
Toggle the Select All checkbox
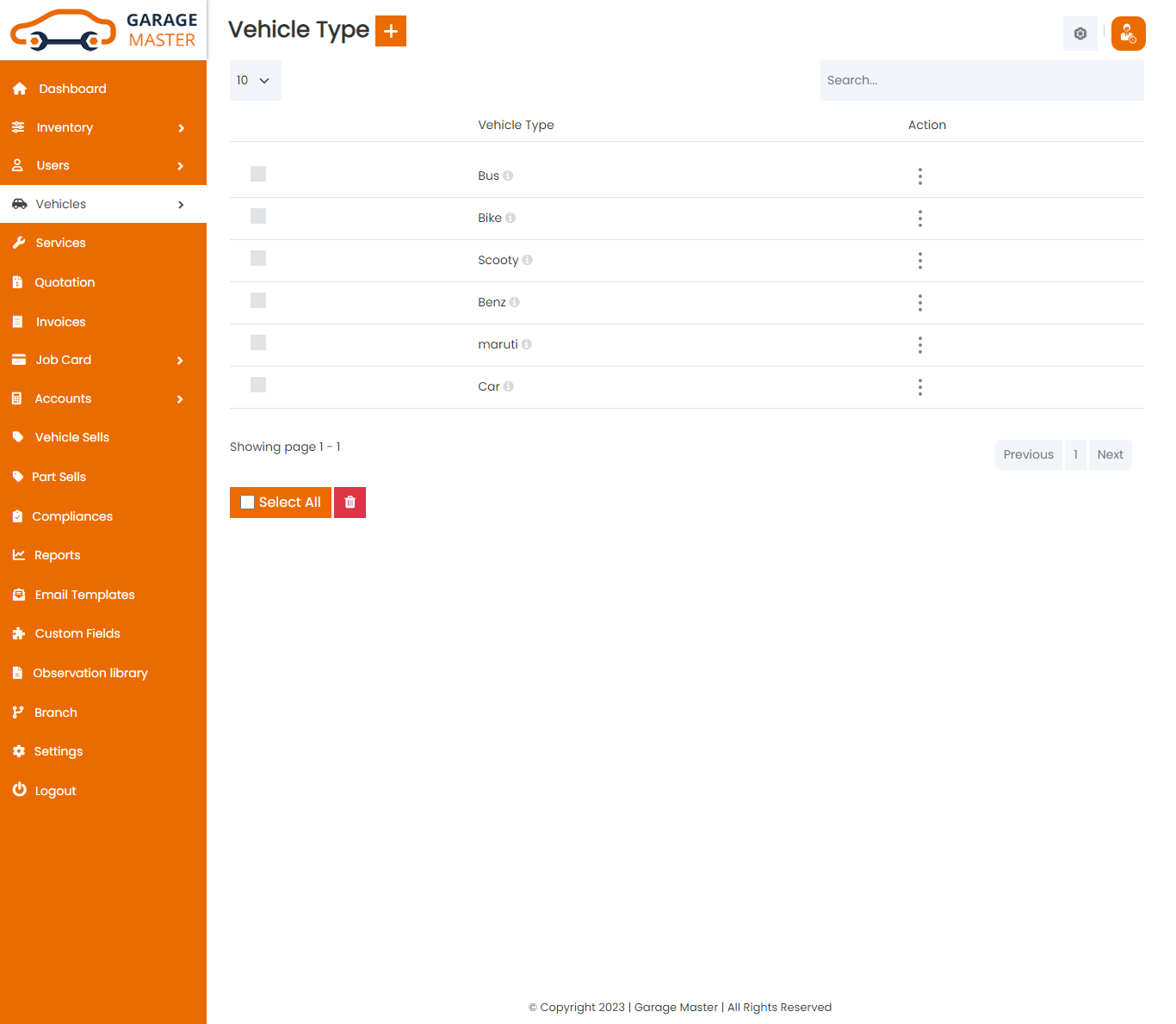[248, 503]
